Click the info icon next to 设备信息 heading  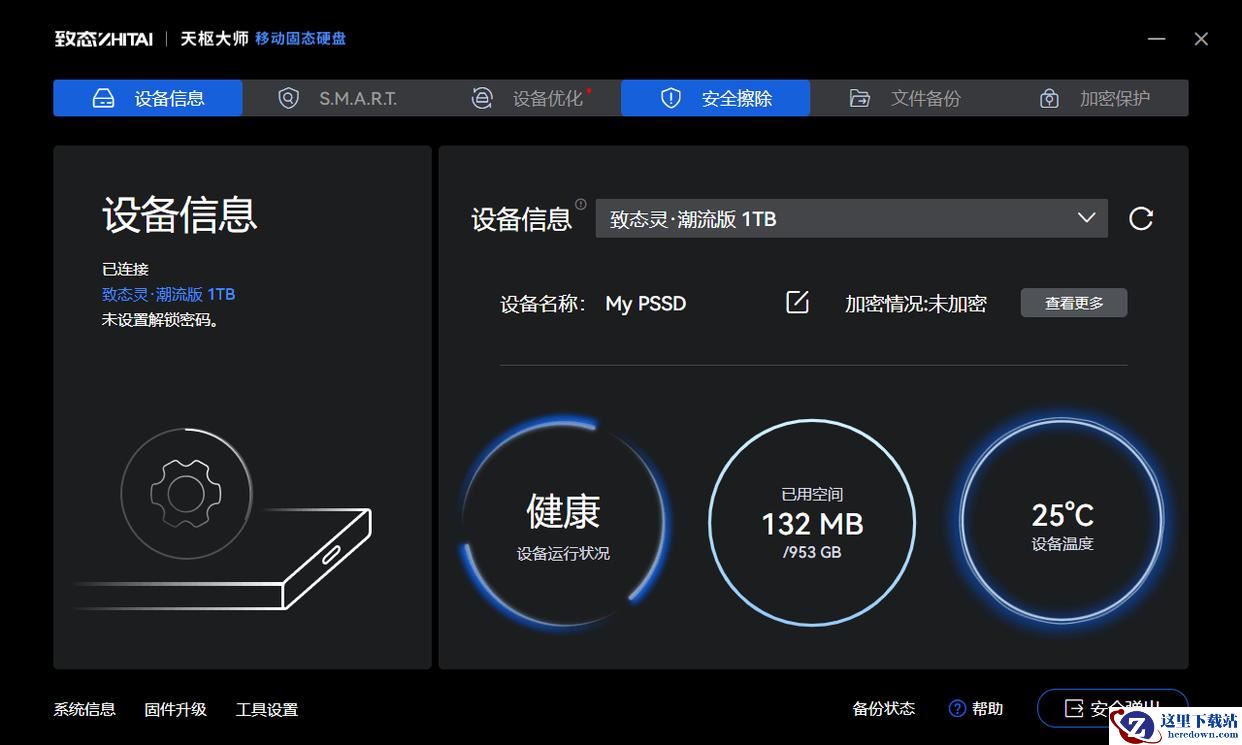581,204
